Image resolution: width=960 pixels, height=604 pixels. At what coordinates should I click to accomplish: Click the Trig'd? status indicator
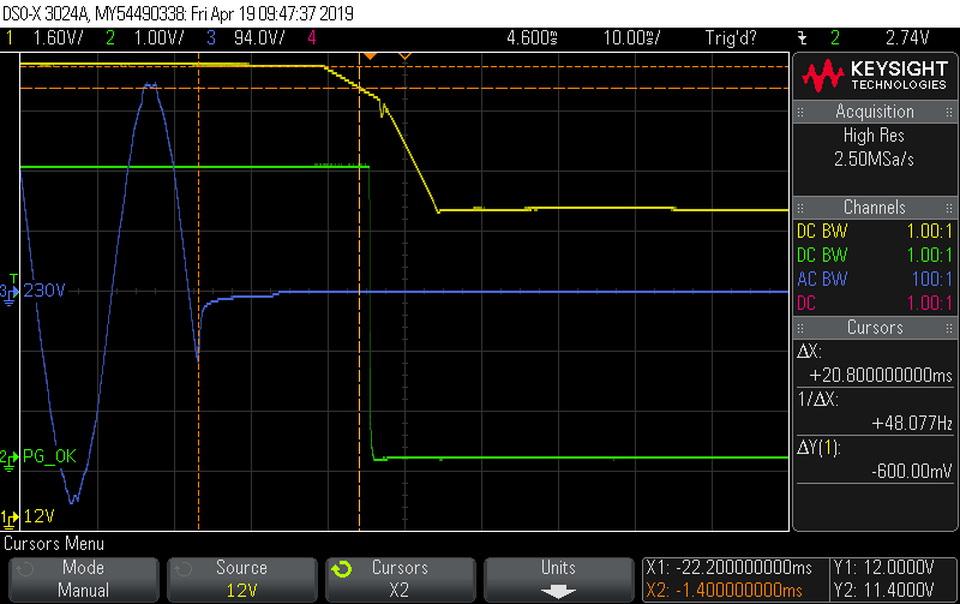pyautogui.click(x=731, y=38)
